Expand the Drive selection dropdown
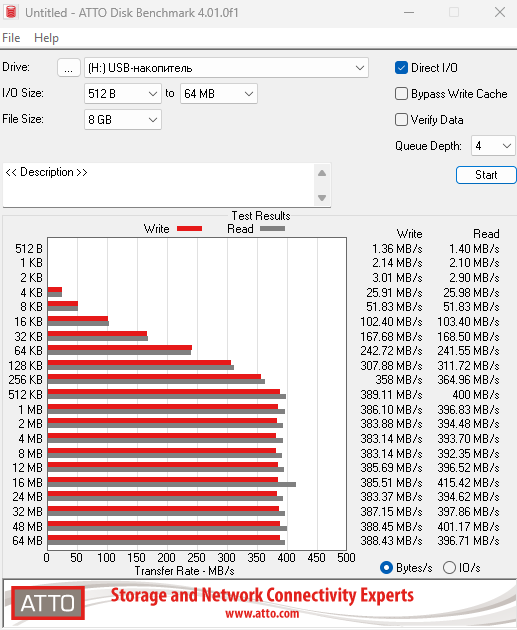Screen dimensions: 517x630 tap(226, 68)
